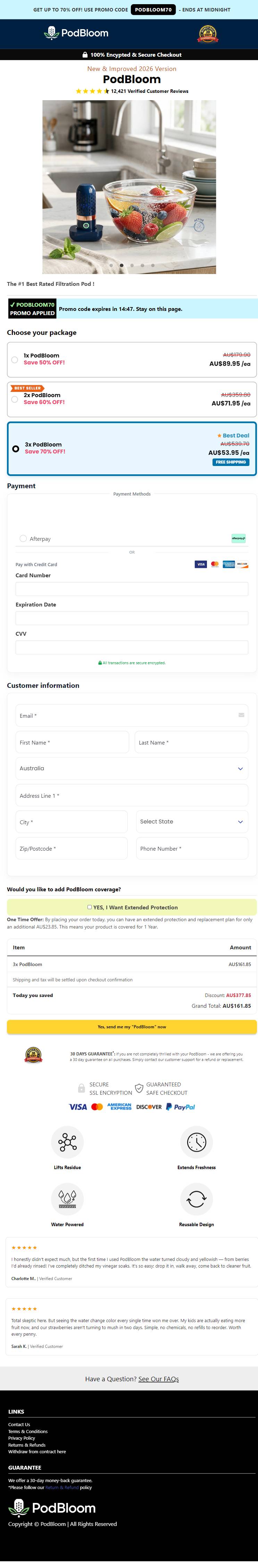Select the 1x PodBloom package radio button
This screenshot has width=258, height=1568.
coord(15,360)
